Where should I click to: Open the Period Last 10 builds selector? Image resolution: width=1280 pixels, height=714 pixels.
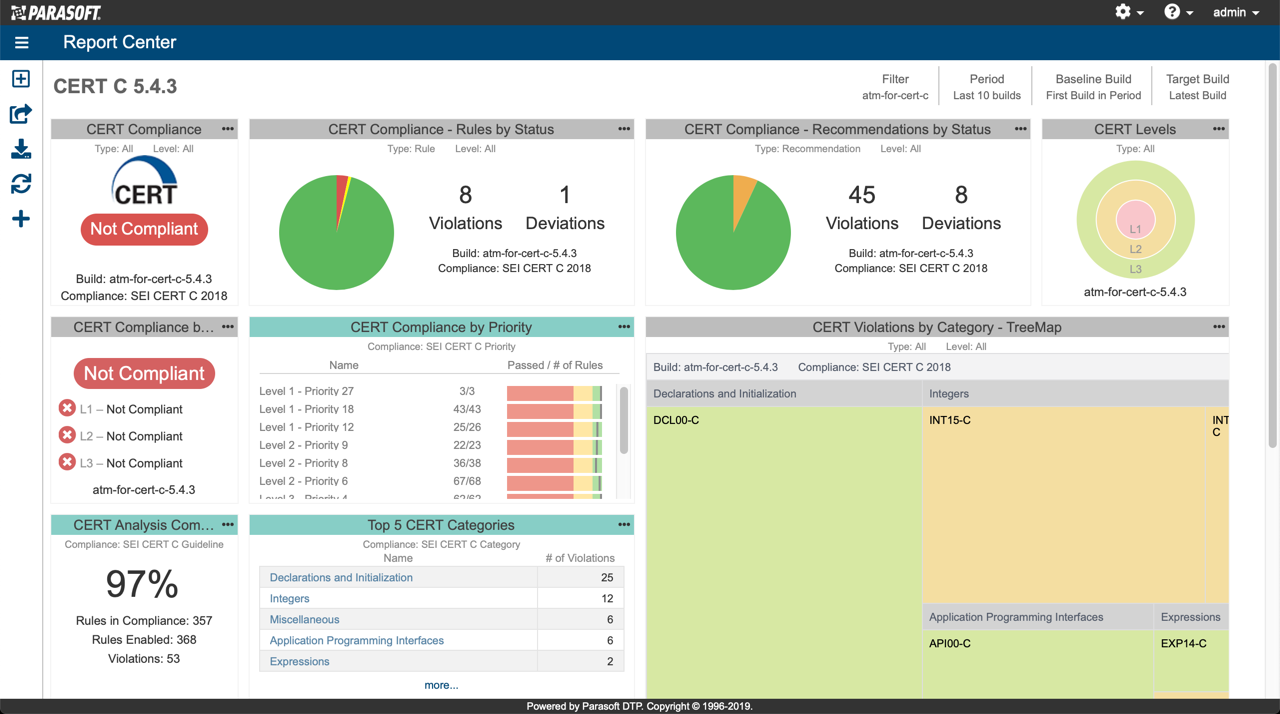(987, 87)
